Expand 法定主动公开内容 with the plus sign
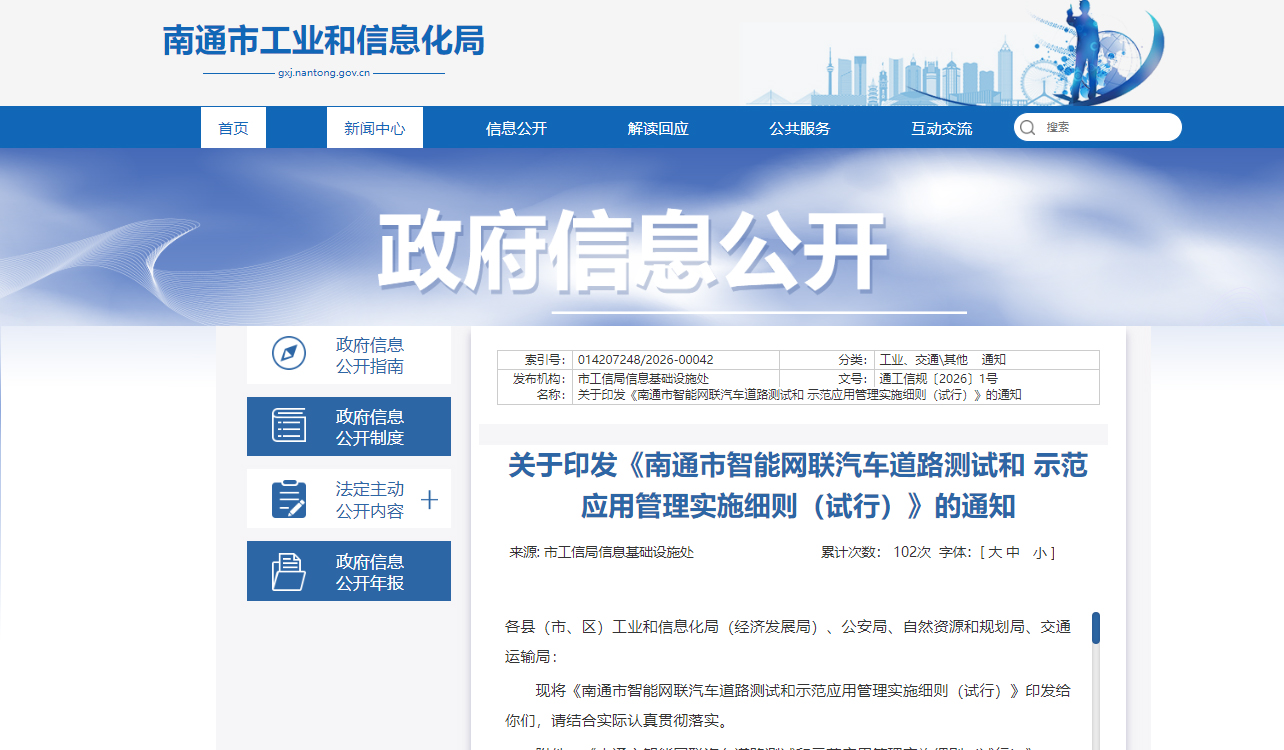Image resolution: width=1284 pixels, height=750 pixels. (x=429, y=500)
